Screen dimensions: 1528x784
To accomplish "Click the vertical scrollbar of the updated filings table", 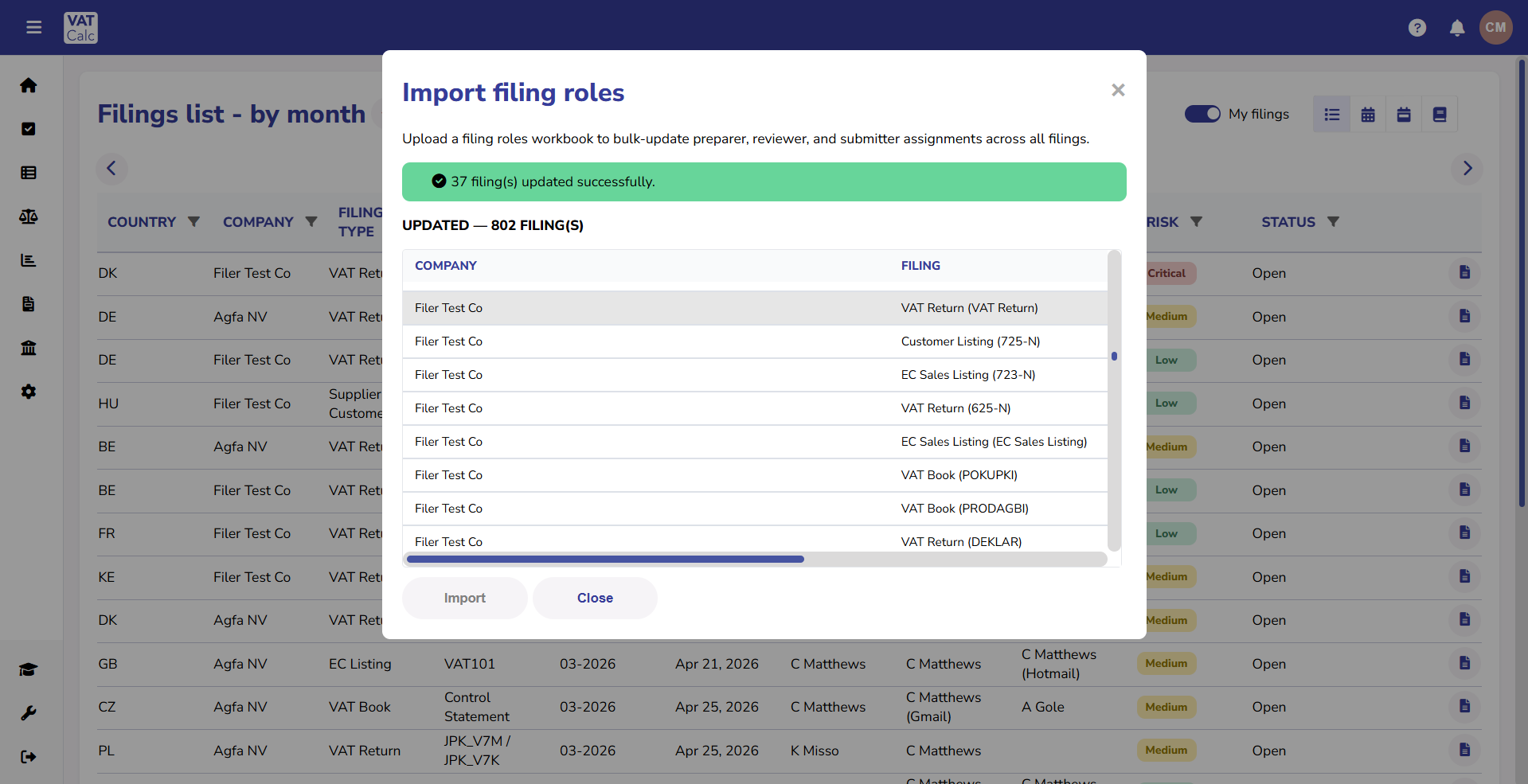I will 1114,357.
